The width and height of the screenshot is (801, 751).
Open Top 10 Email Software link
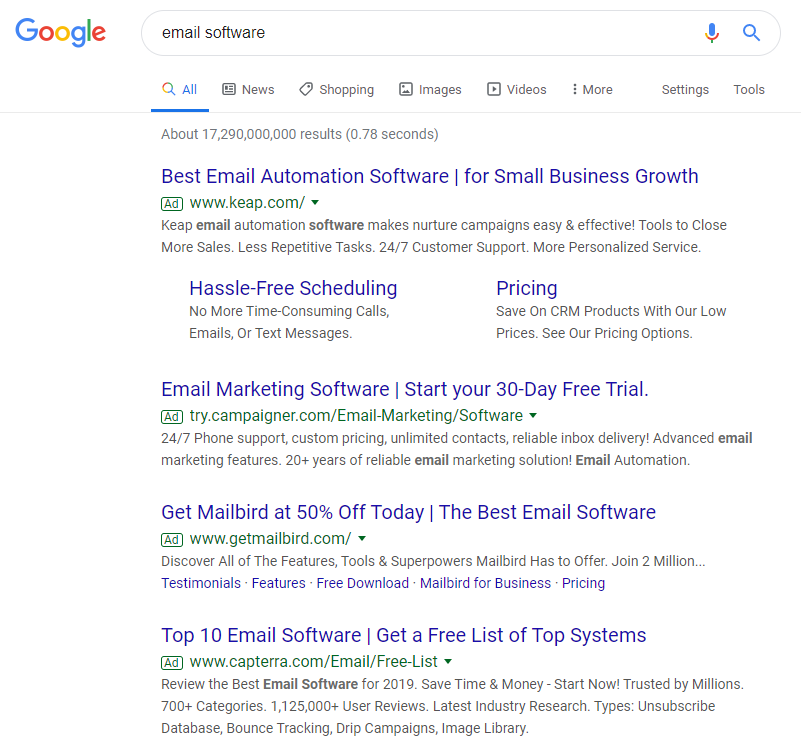(403, 635)
